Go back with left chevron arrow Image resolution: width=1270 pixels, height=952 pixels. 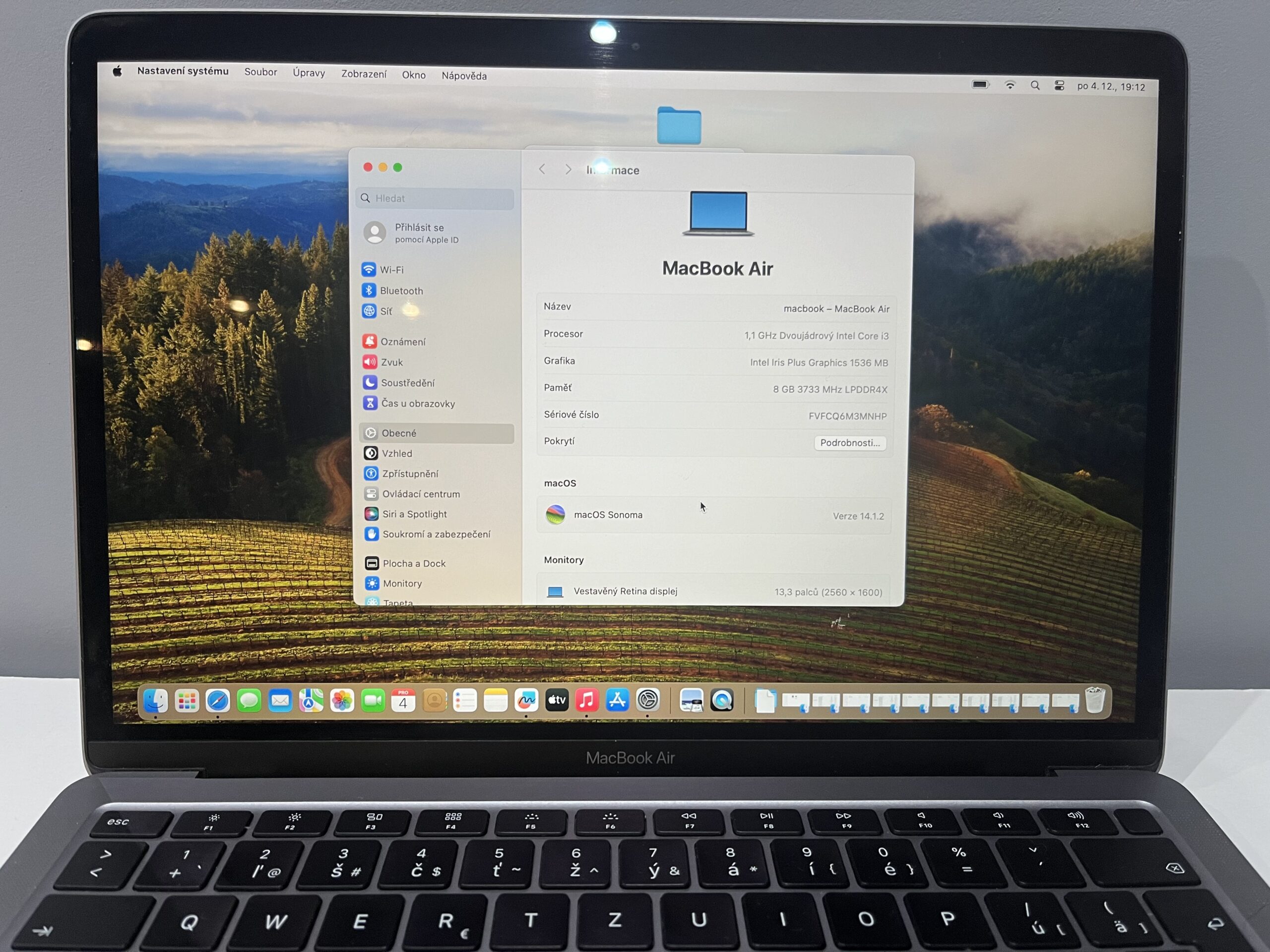(x=542, y=169)
